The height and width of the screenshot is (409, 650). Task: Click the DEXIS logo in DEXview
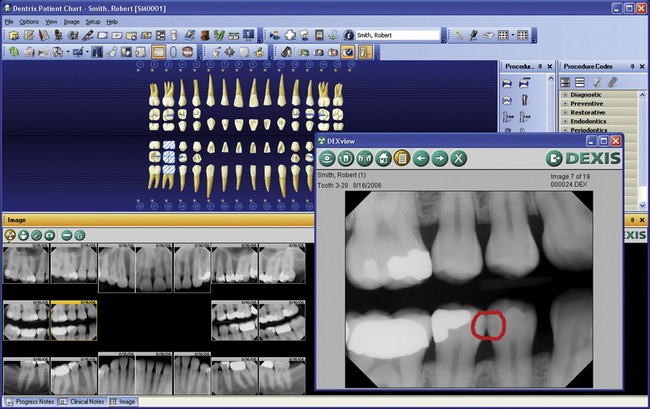tap(583, 158)
